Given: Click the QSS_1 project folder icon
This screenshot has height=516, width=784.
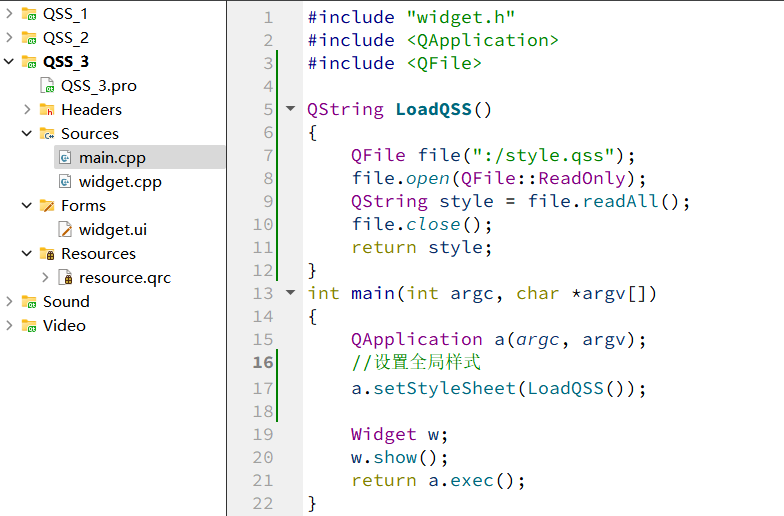Looking at the screenshot, I should click(x=29, y=14).
